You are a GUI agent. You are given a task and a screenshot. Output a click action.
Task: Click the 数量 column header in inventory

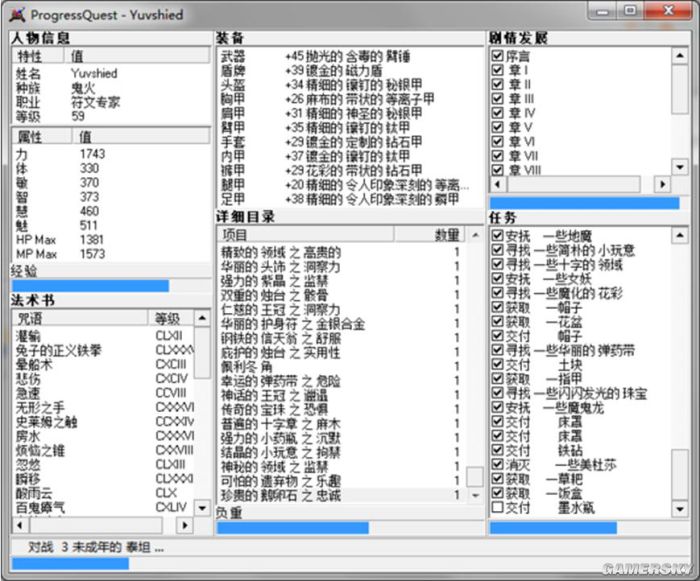tap(430, 234)
